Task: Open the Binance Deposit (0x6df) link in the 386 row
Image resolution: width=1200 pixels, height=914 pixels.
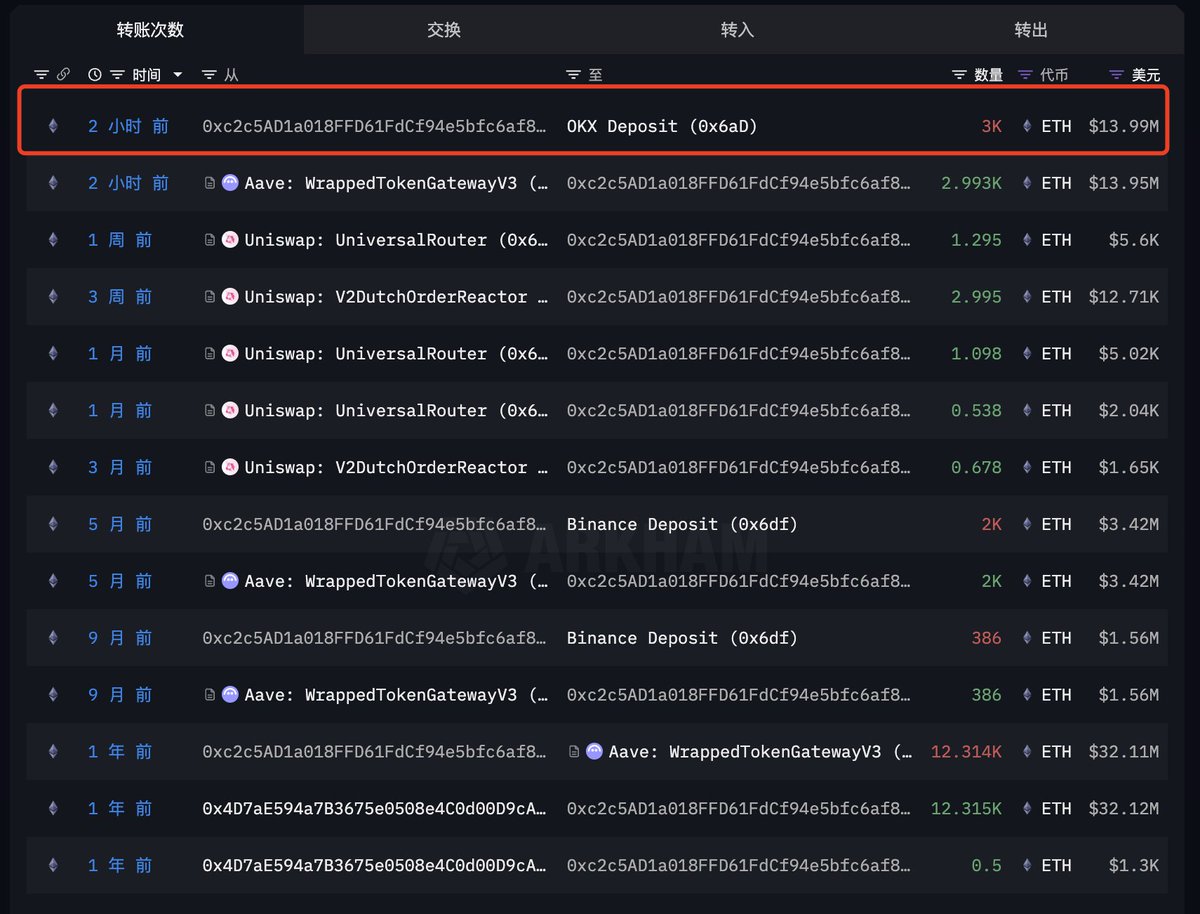Action: pyautogui.click(x=682, y=638)
